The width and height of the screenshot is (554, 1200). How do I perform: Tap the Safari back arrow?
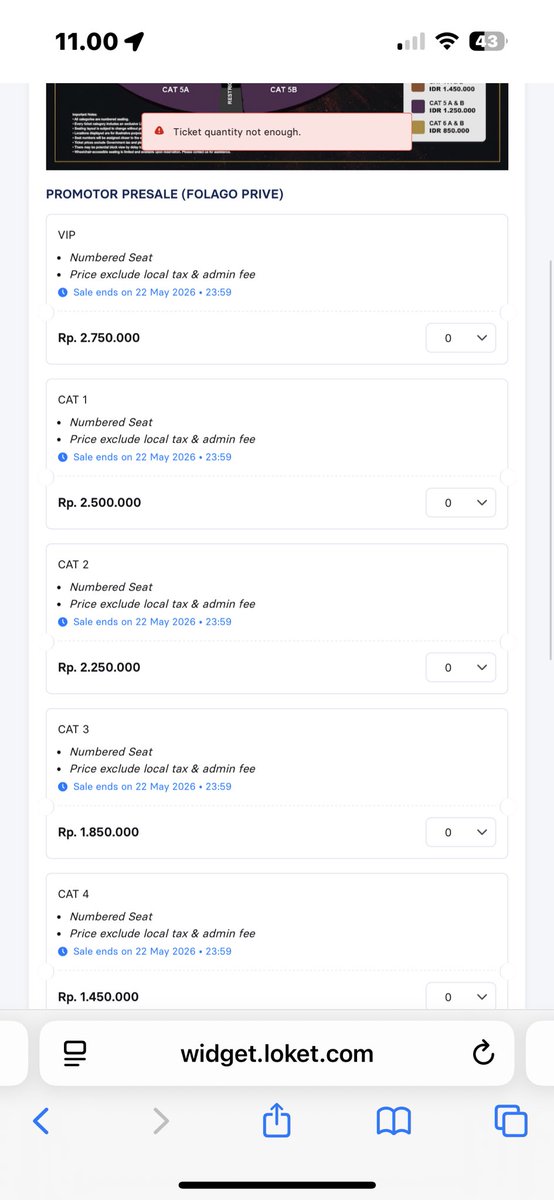click(41, 1121)
